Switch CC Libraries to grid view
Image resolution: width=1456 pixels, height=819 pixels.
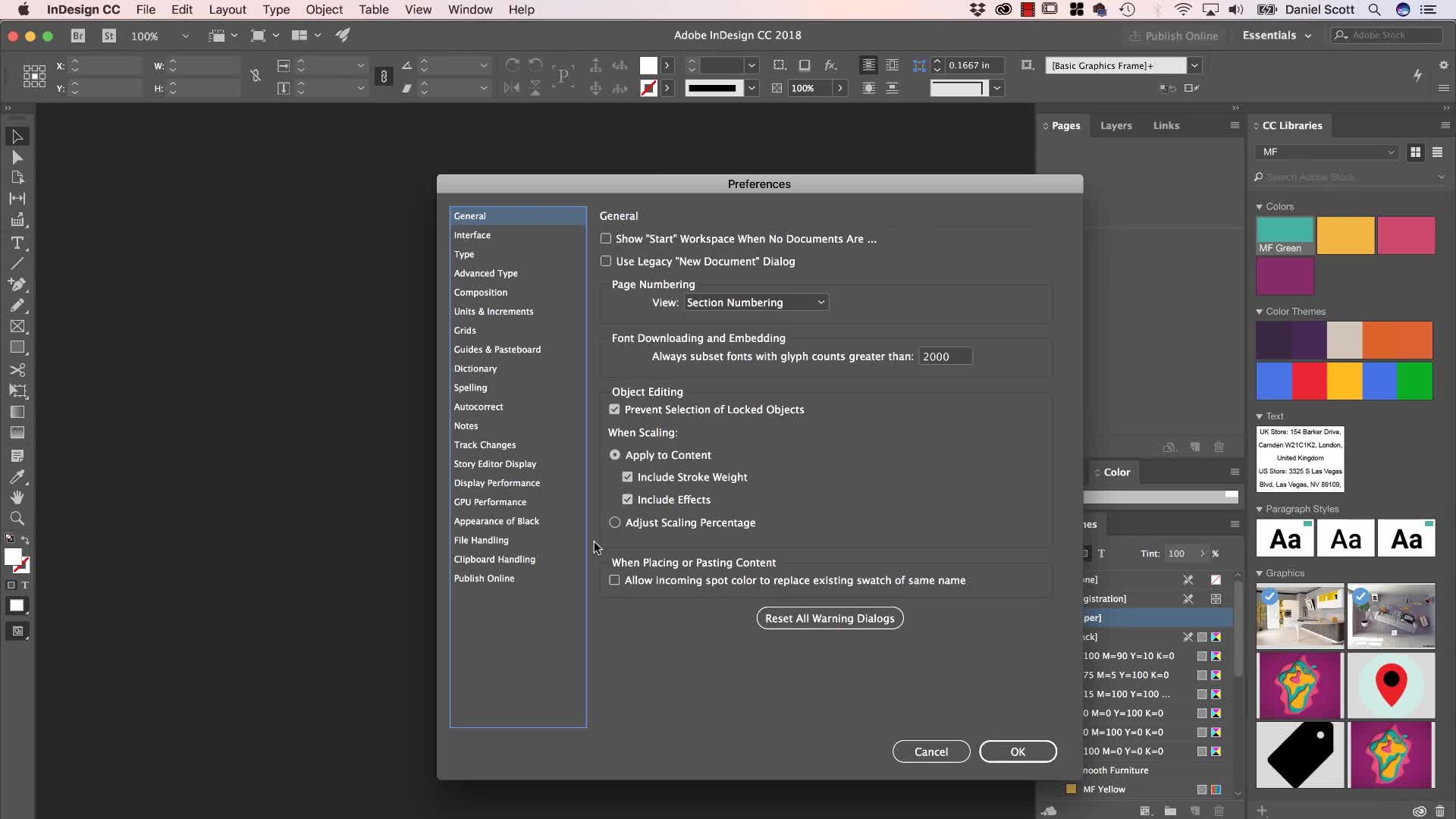(1415, 152)
